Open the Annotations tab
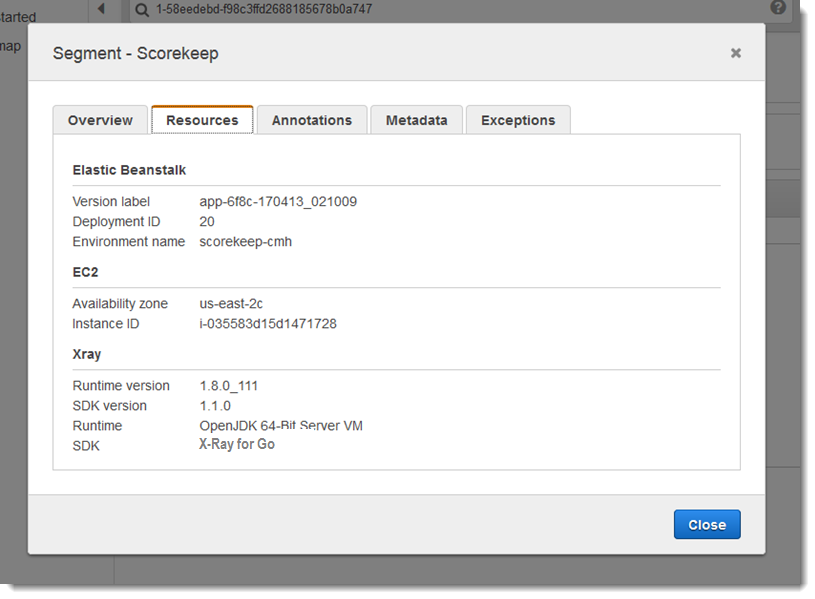The width and height of the screenshot is (815, 599). [311, 119]
